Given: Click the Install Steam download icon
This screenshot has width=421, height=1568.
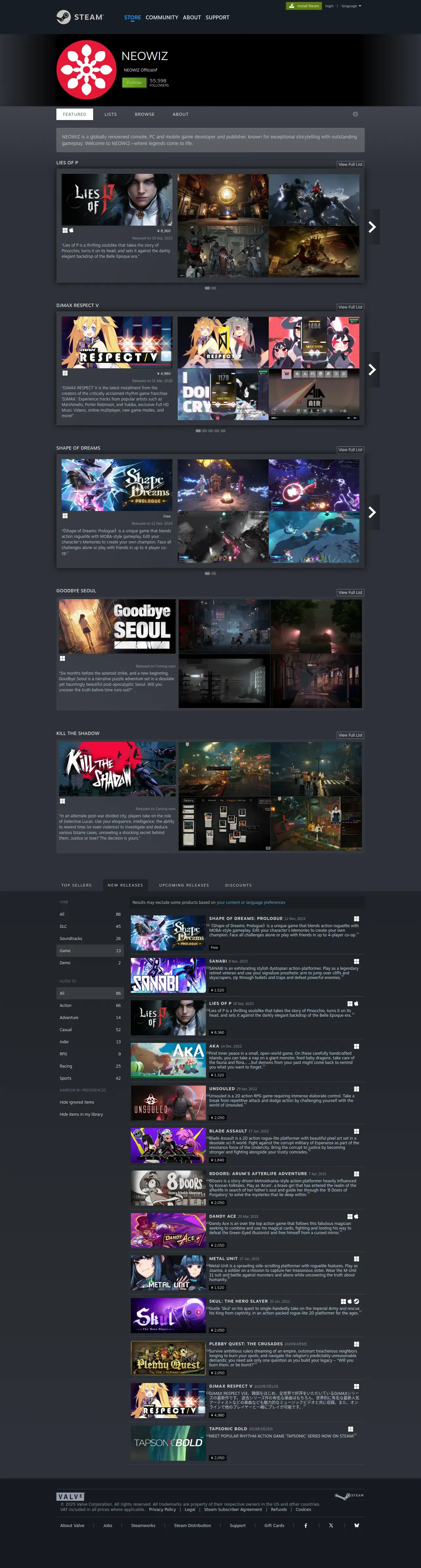Looking at the screenshot, I should coord(292,6).
